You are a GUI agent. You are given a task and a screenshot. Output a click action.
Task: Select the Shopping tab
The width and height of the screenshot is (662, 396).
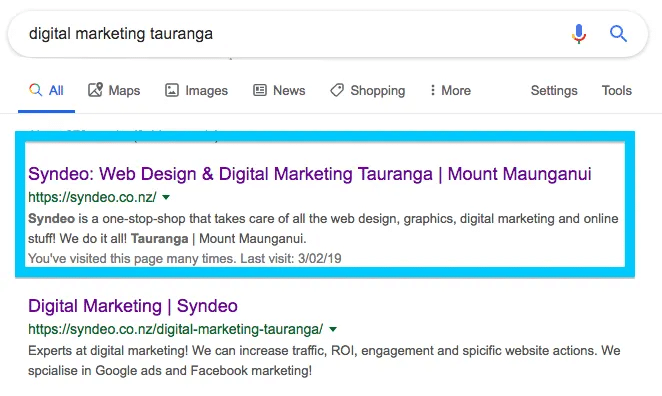pos(367,90)
